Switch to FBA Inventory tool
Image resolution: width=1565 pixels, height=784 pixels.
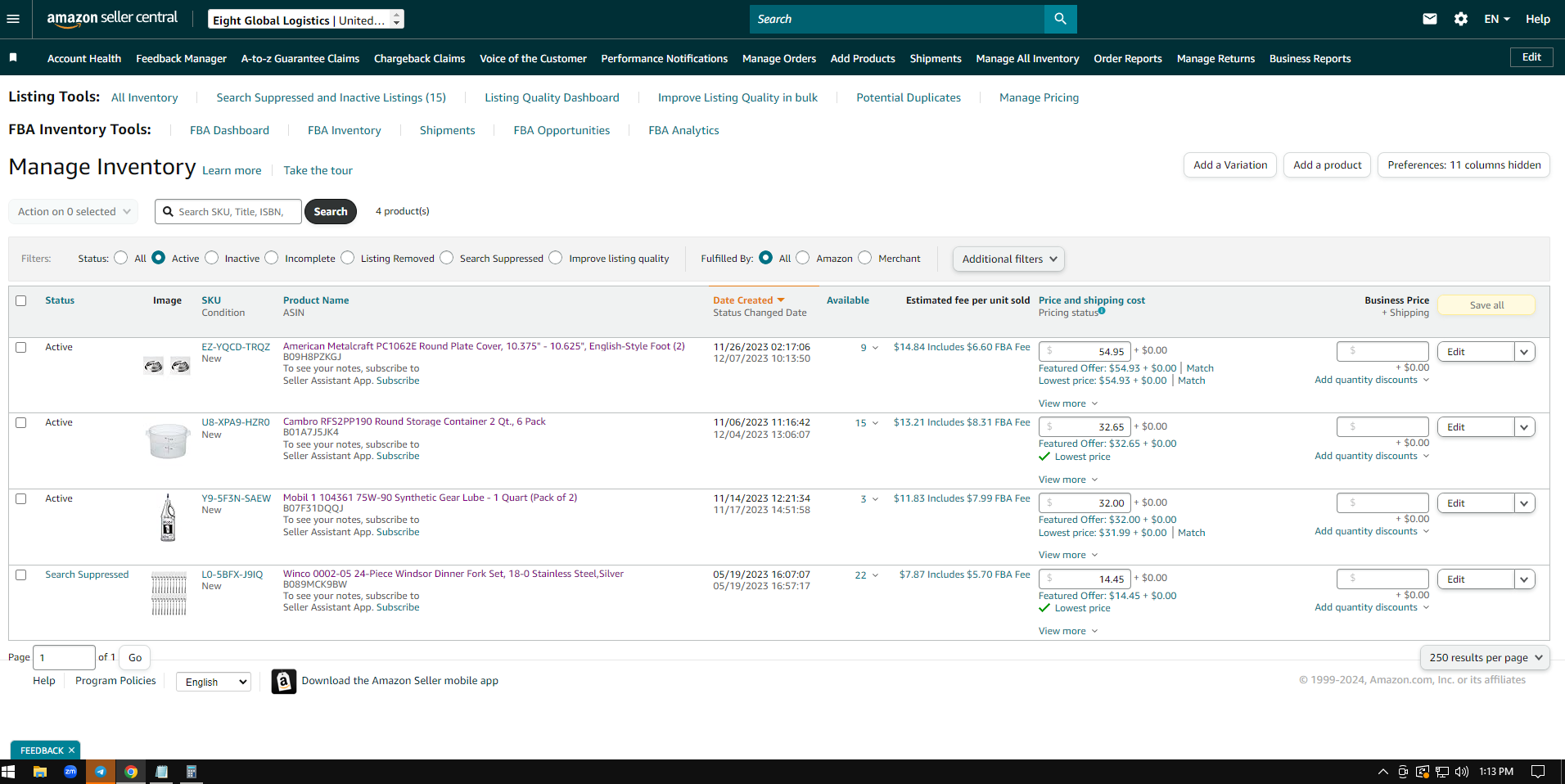pos(345,130)
